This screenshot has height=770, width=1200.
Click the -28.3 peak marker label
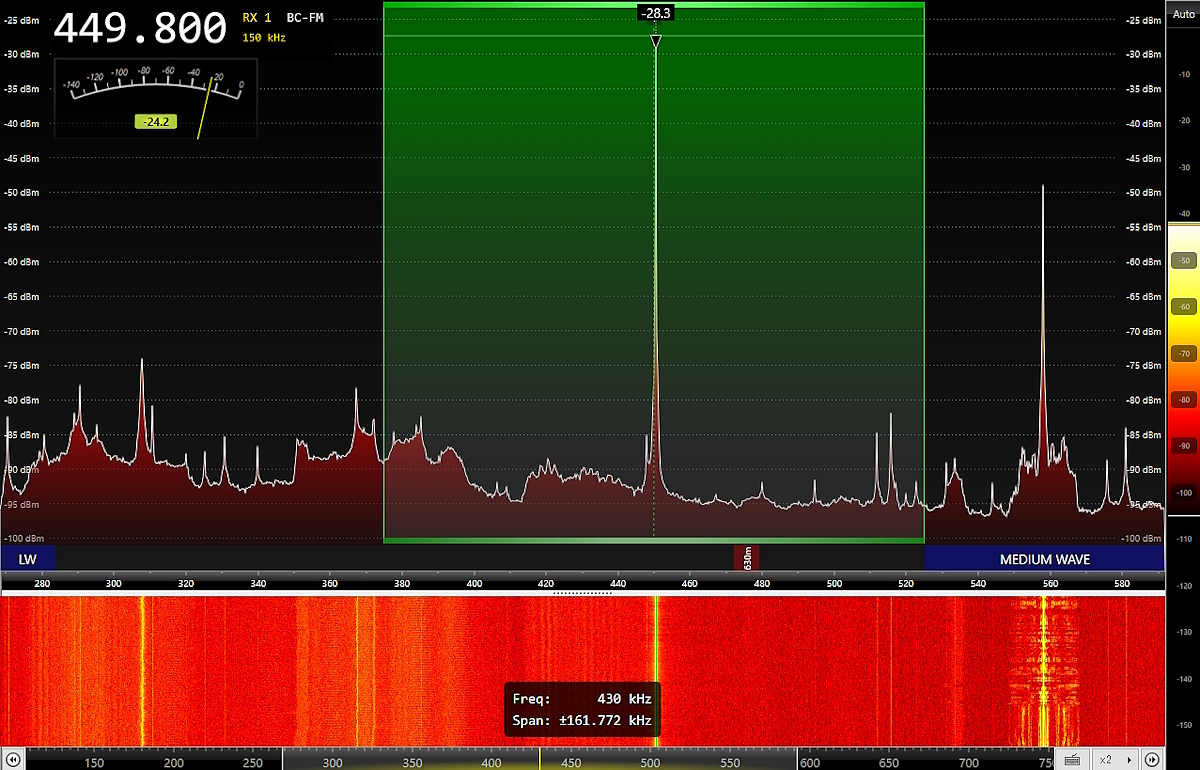pos(655,13)
